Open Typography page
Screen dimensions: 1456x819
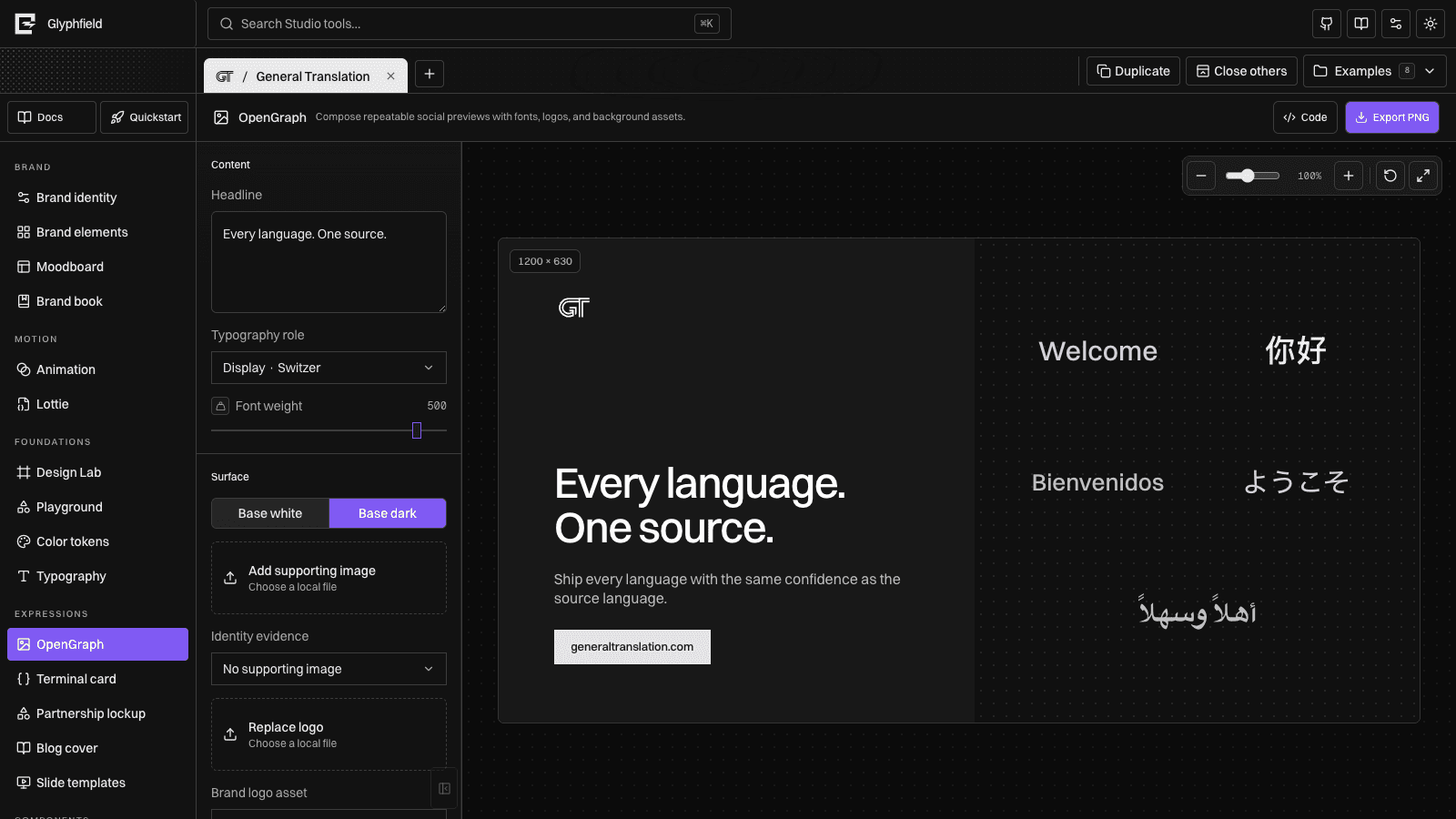97,576
